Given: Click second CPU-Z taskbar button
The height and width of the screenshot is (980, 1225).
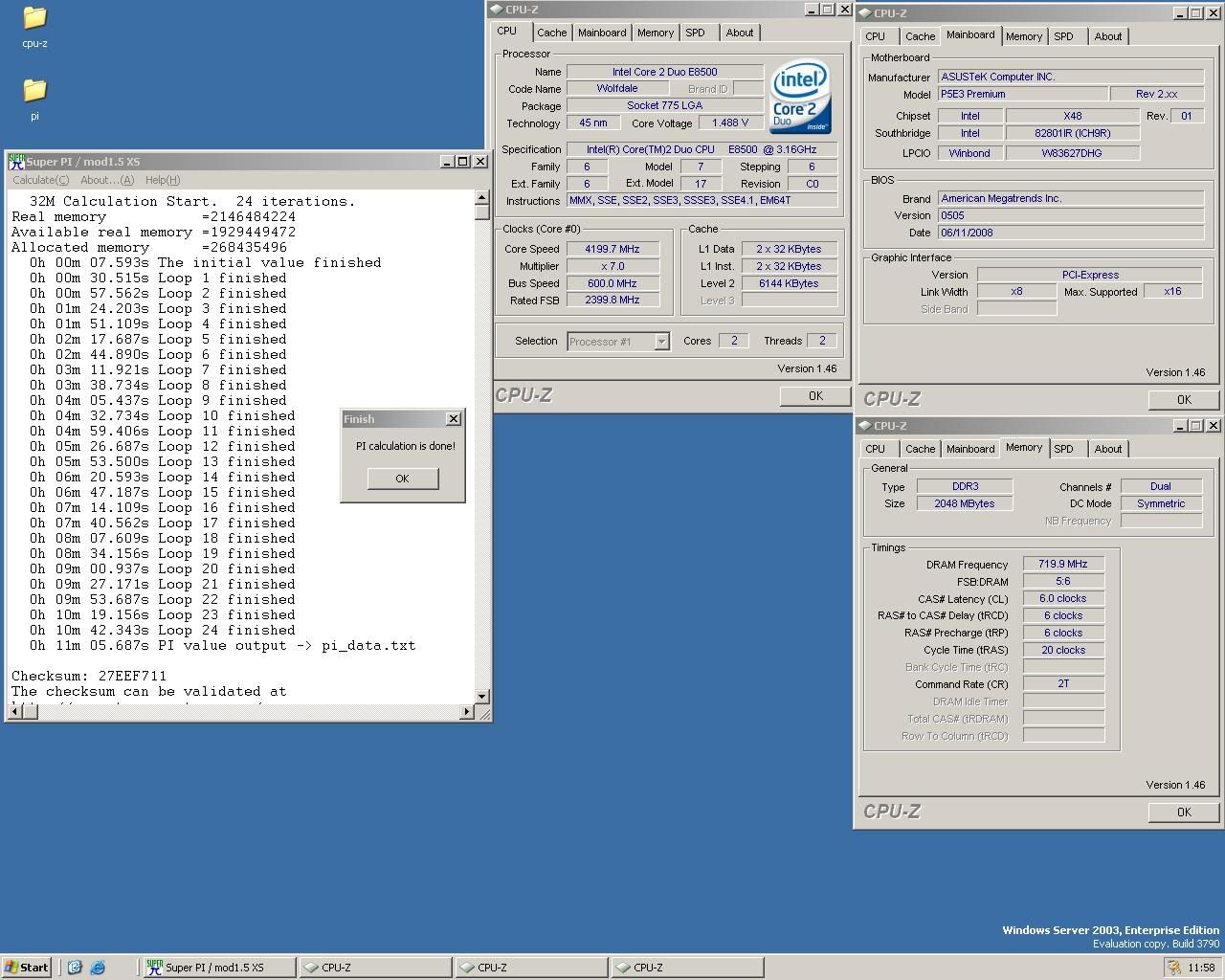Looking at the screenshot, I should pyautogui.click(x=530, y=968).
